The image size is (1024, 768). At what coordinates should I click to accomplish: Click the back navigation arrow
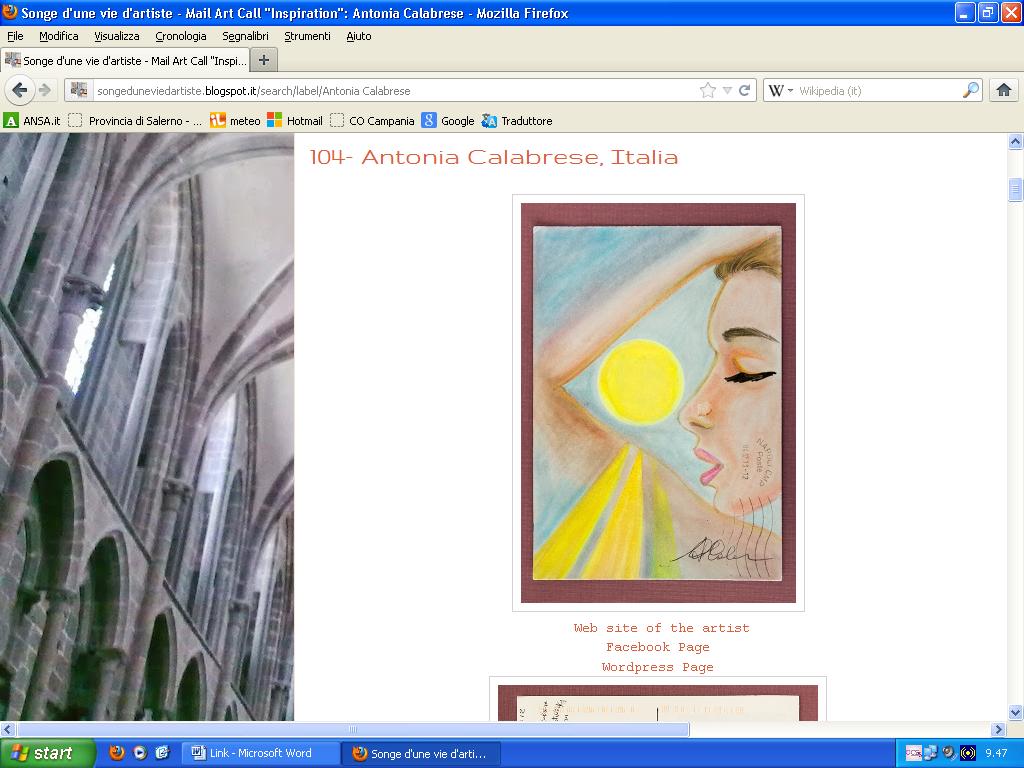pos(19,90)
